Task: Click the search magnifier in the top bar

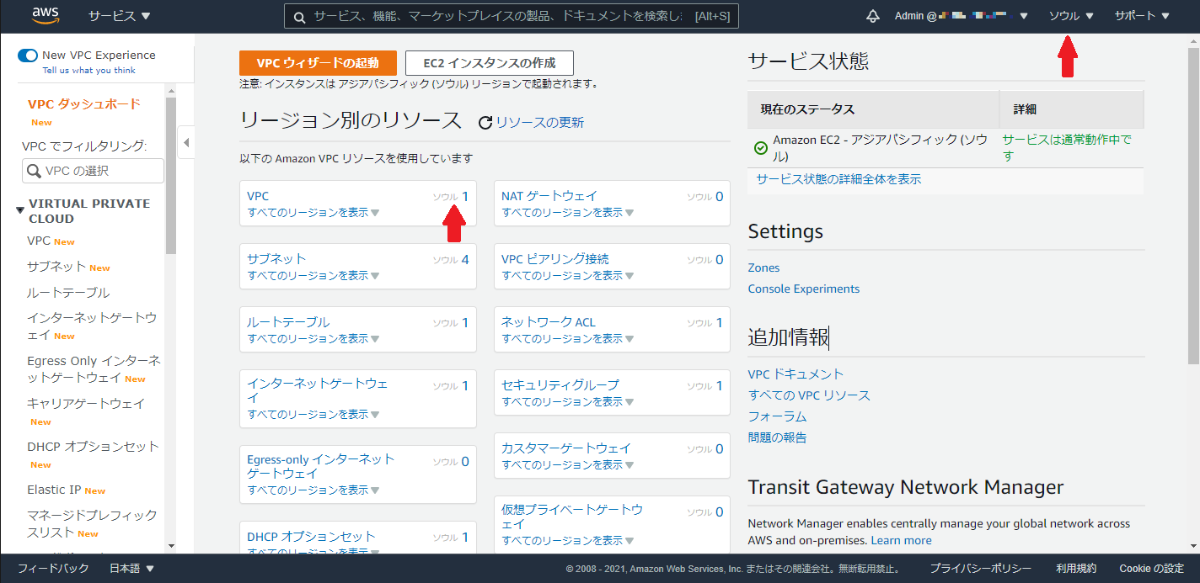Action: (x=299, y=16)
